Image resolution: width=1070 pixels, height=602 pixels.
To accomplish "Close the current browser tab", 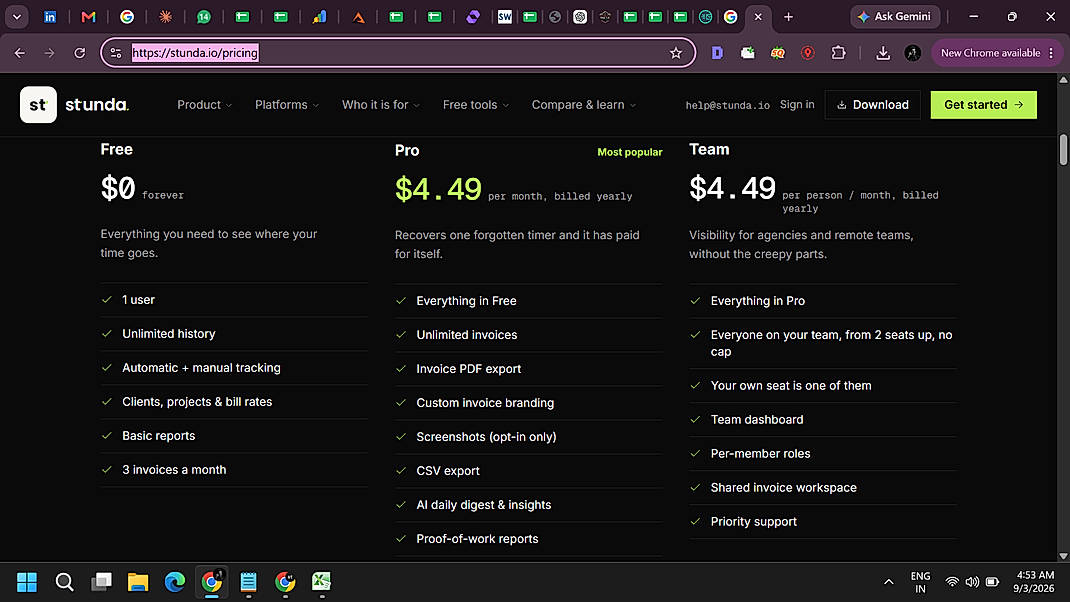I will (757, 17).
